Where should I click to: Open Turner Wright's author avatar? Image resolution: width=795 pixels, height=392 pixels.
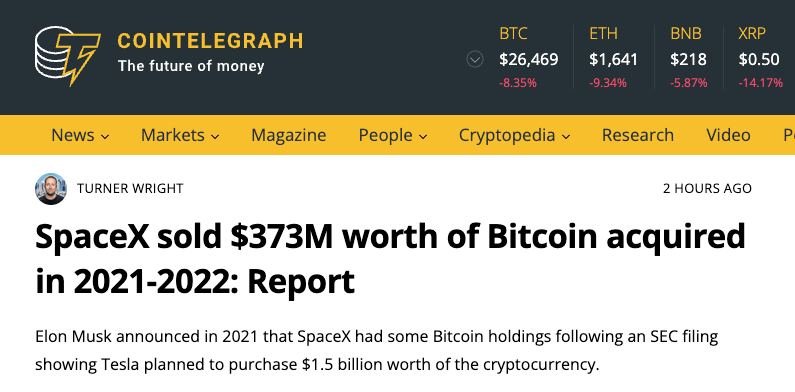point(51,189)
